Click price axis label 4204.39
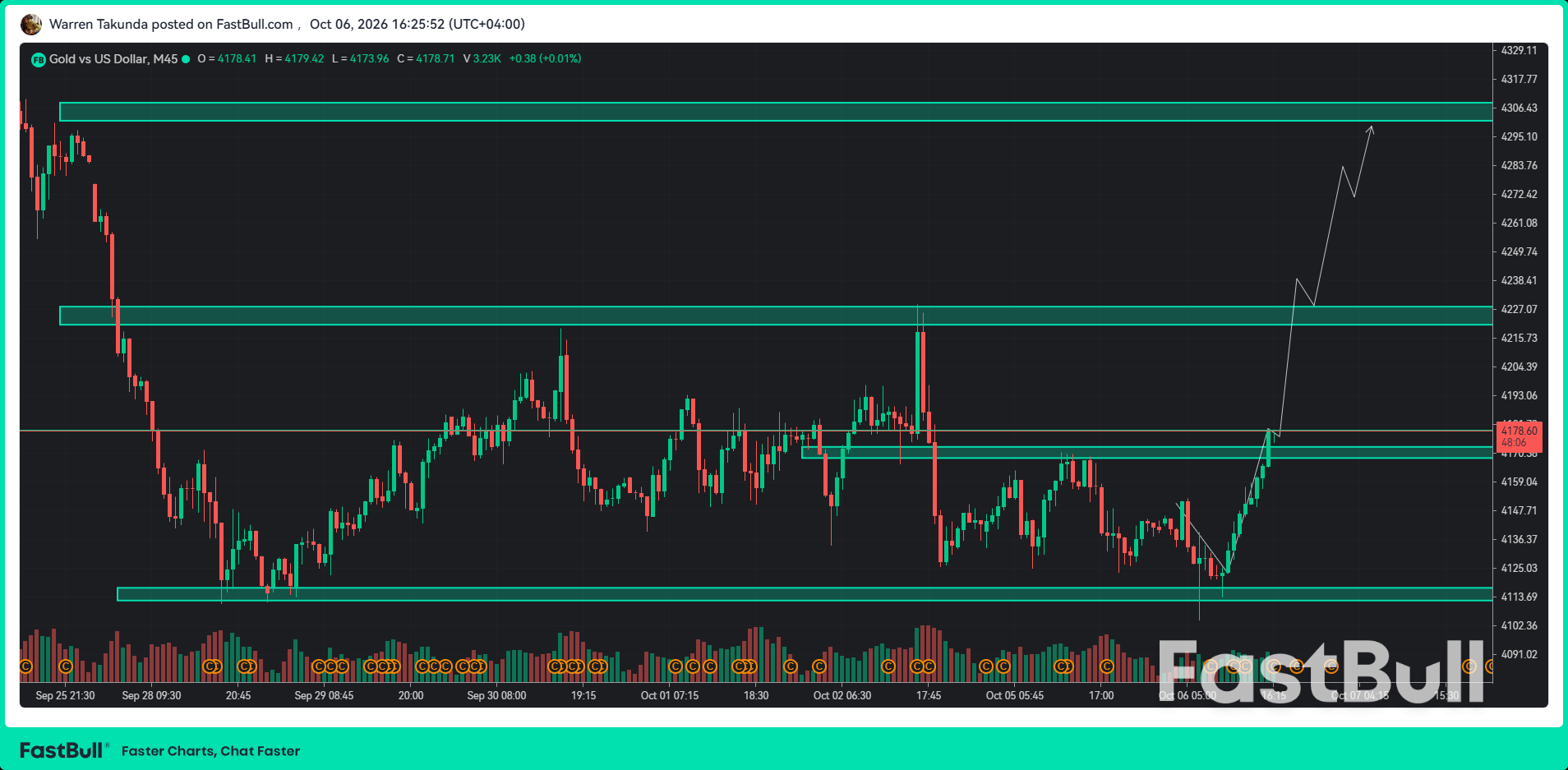This screenshot has height=770, width=1568. pyautogui.click(x=1519, y=367)
